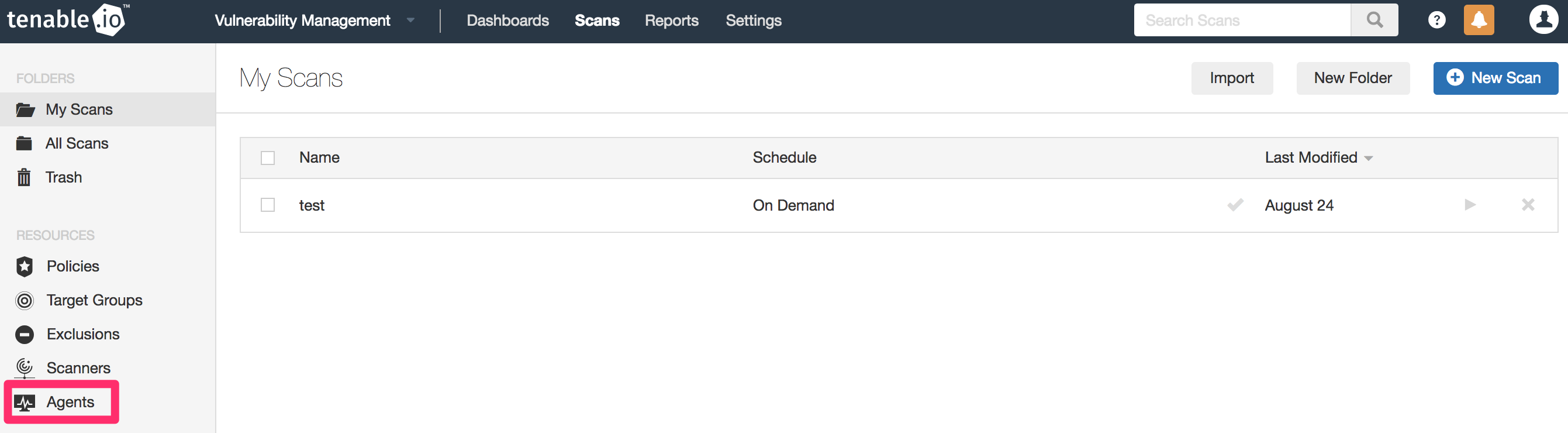Open the notifications bell
This screenshot has height=433, width=1568.
click(x=1479, y=20)
